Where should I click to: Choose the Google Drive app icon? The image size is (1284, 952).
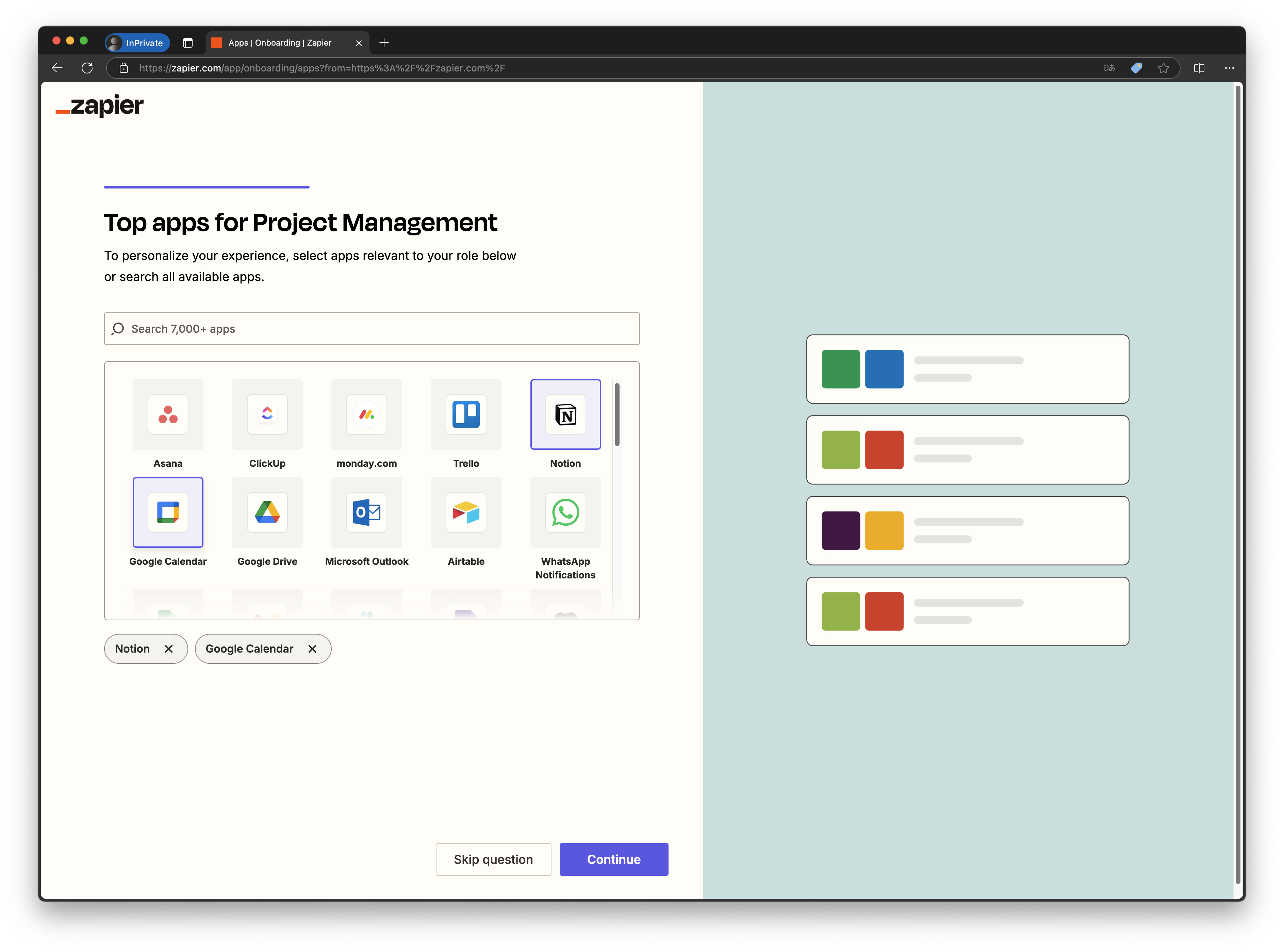tap(267, 512)
